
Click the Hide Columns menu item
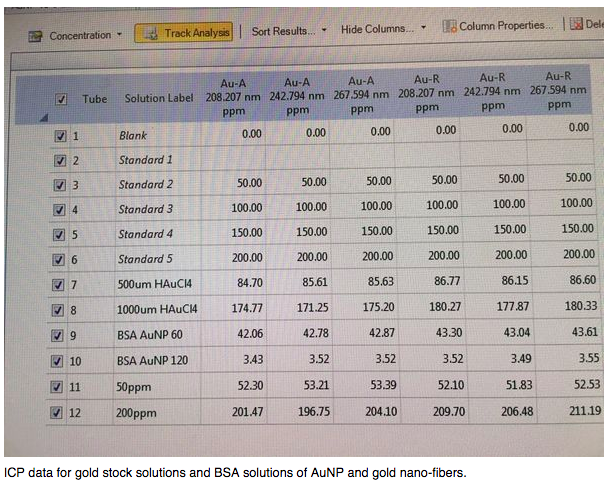(x=378, y=29)
